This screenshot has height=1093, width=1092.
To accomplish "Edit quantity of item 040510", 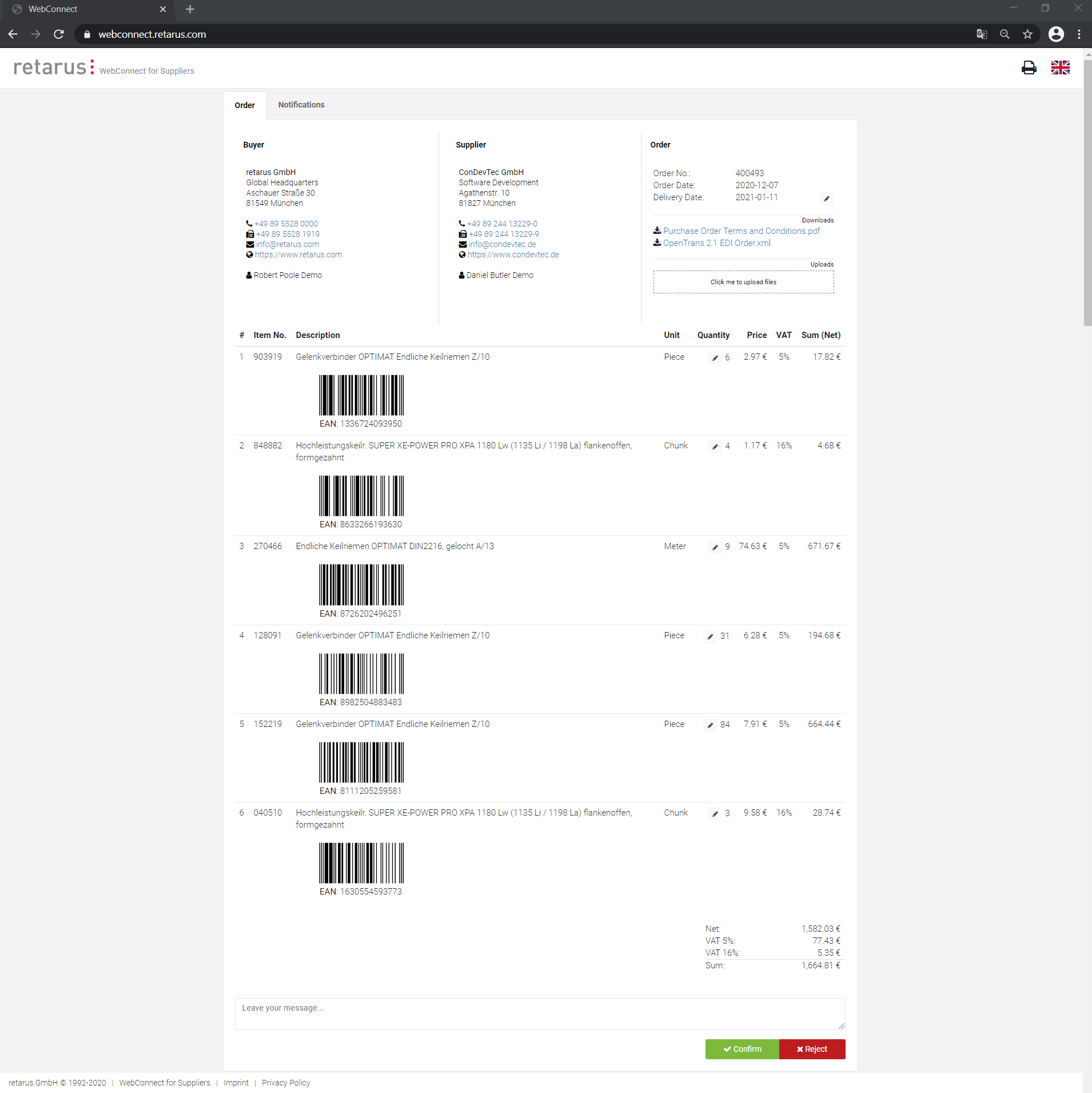I will (715, 813).
